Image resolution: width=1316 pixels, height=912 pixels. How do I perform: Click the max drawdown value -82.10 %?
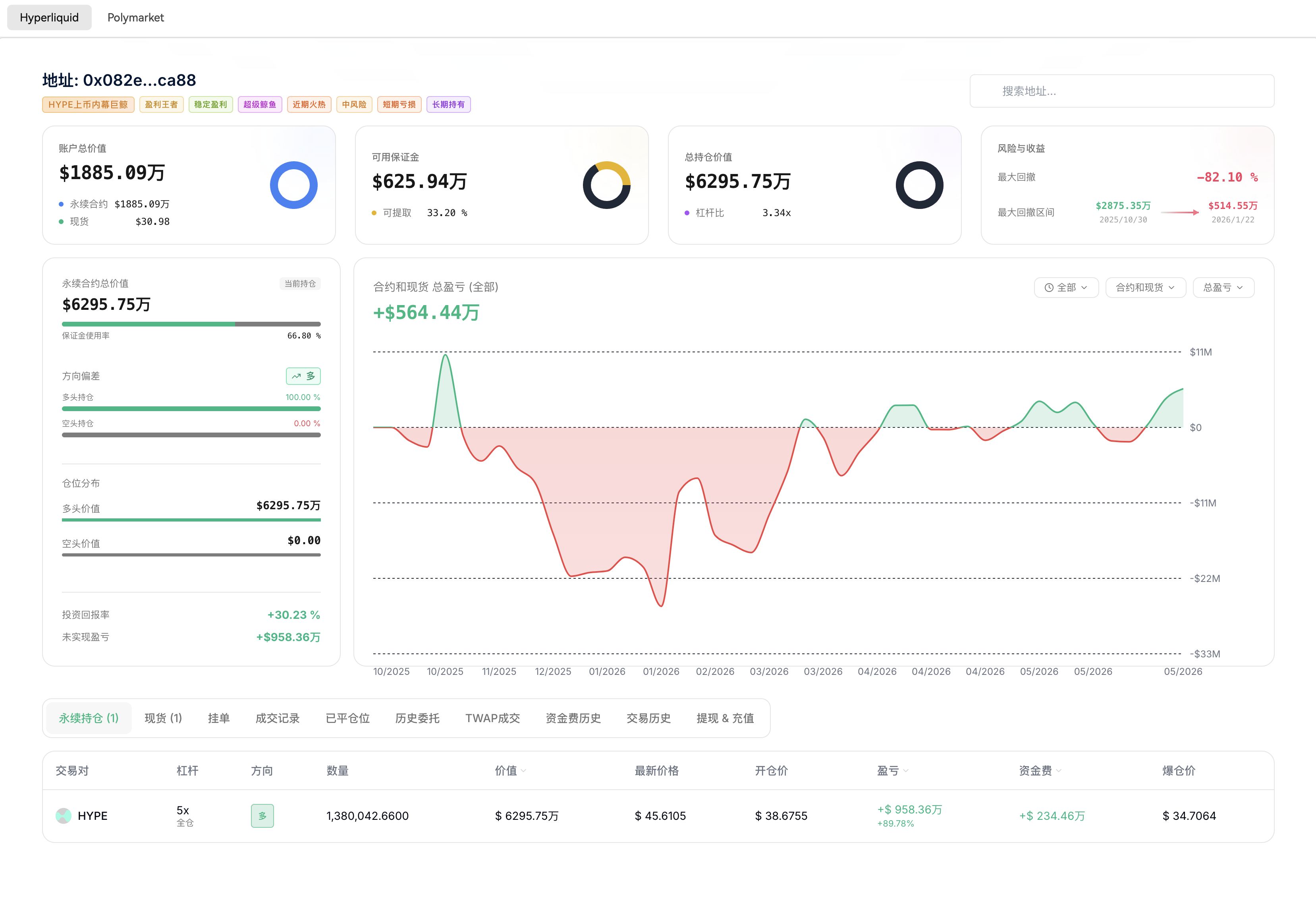pos(1227,177)
